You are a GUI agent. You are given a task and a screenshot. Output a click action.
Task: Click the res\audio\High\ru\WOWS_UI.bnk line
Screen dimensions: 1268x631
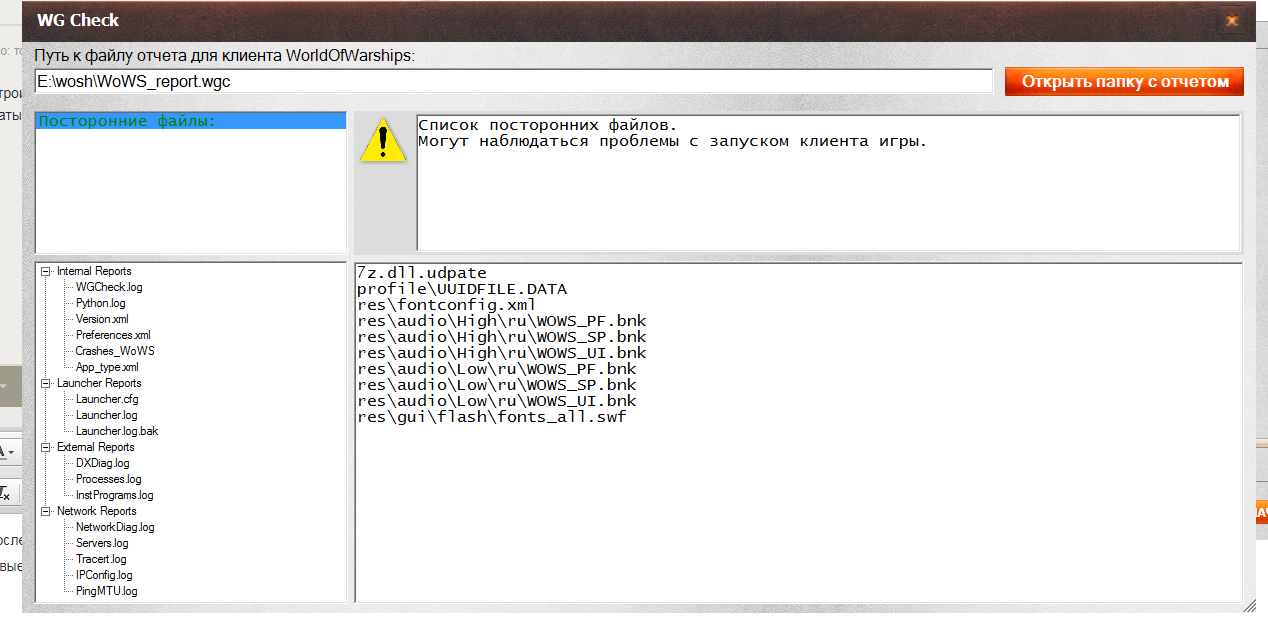pos(502,353)
